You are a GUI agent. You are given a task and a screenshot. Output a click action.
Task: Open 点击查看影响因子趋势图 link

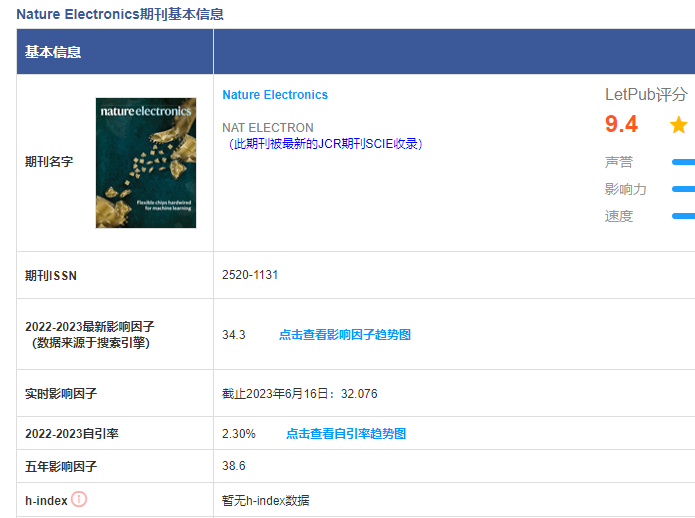(344, 335)
